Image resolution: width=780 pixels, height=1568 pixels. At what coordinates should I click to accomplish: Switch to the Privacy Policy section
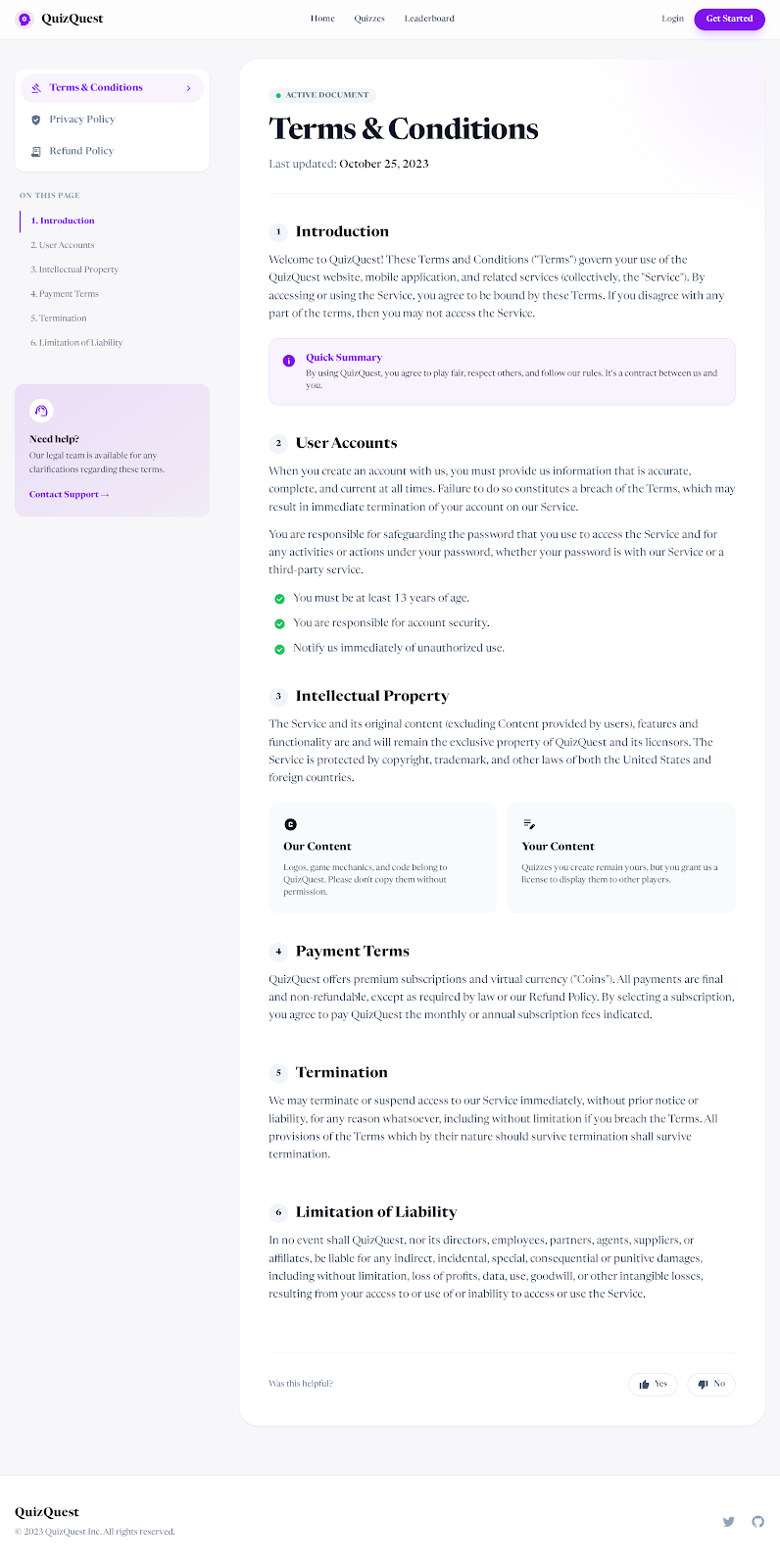point(82,119)
